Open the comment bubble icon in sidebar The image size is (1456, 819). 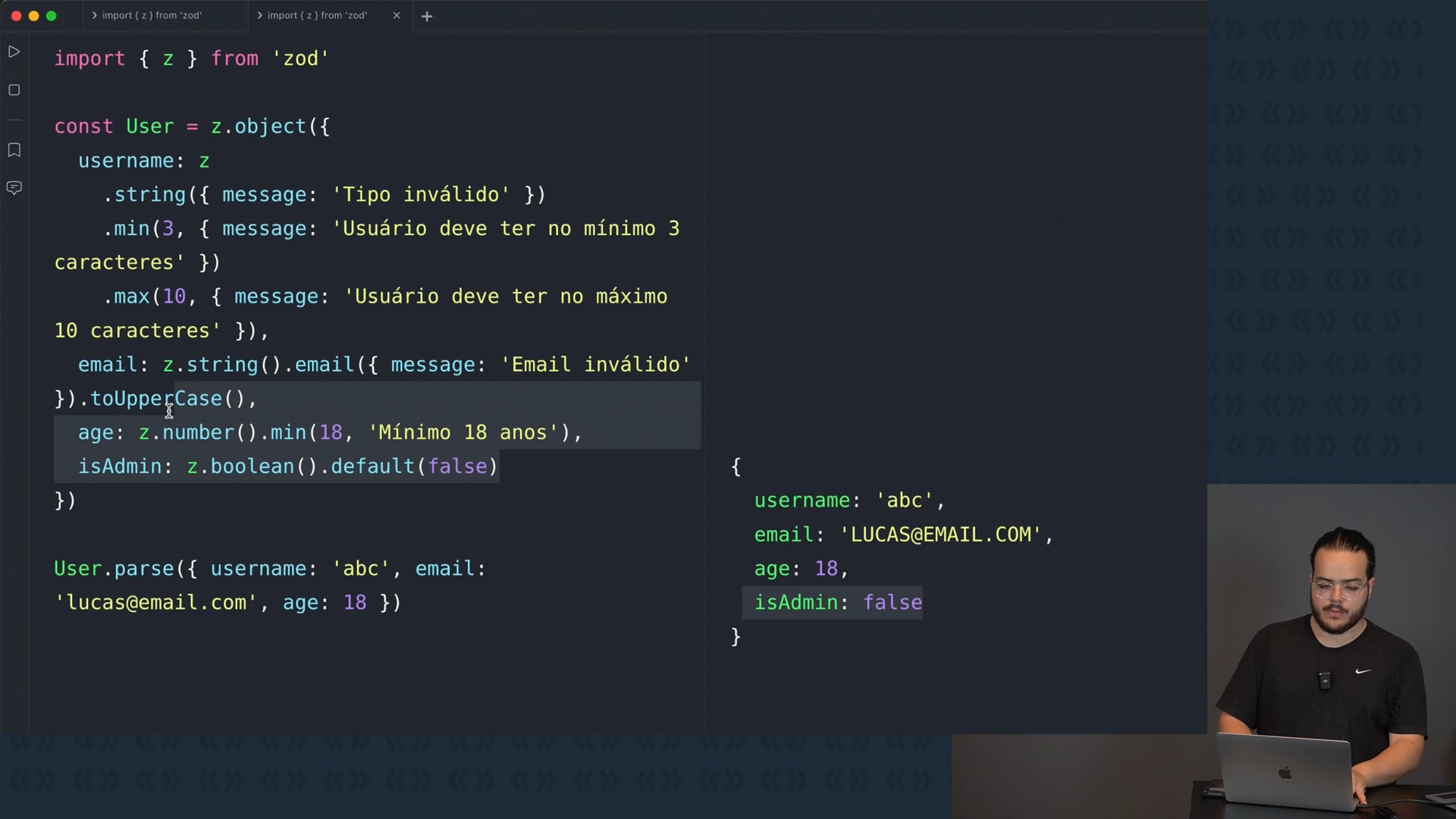coord(14,187)
